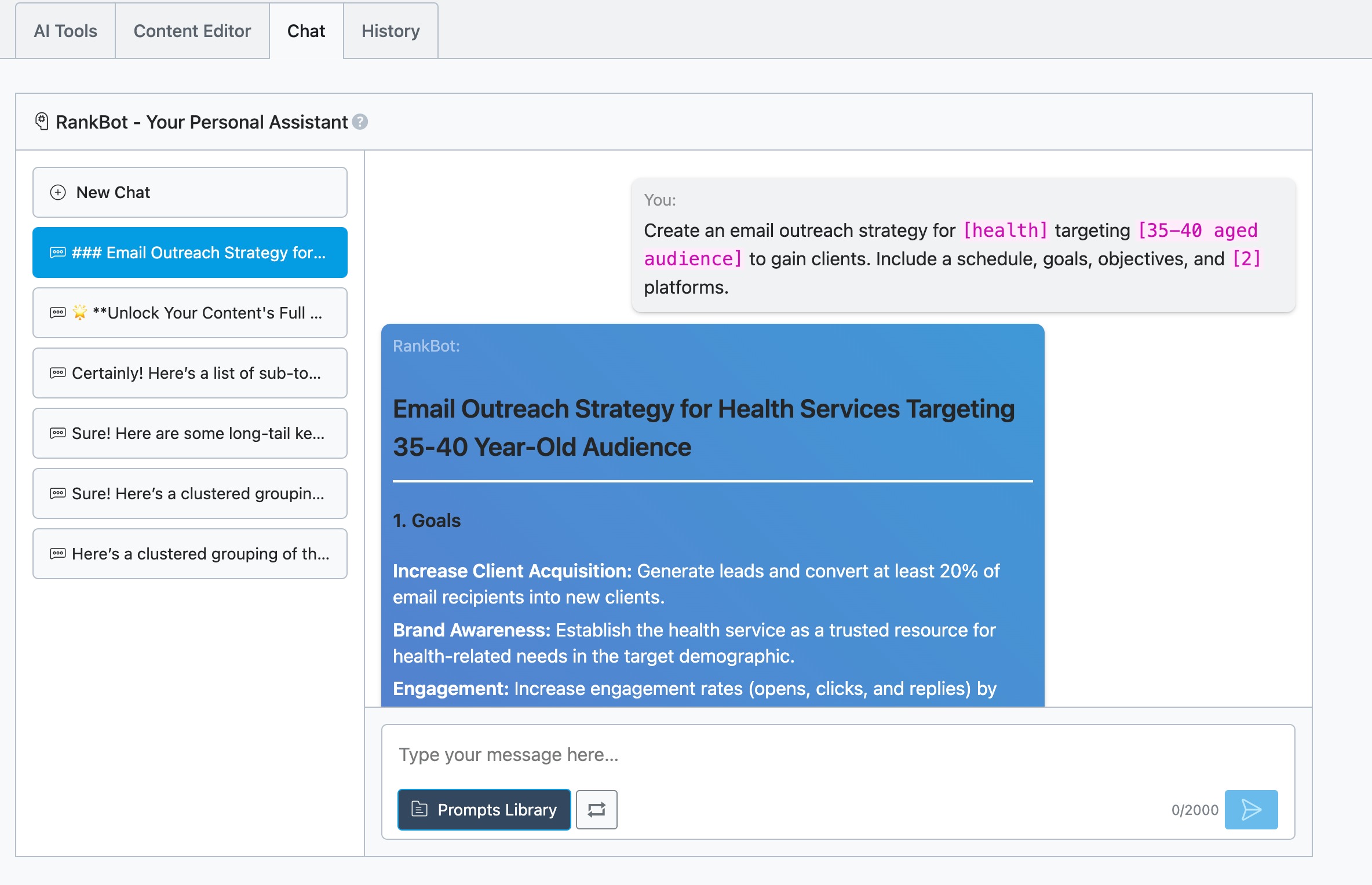
Task: Click the chat bubble icon on Email Outreach Strategy
Action: [x=57, y=253]
